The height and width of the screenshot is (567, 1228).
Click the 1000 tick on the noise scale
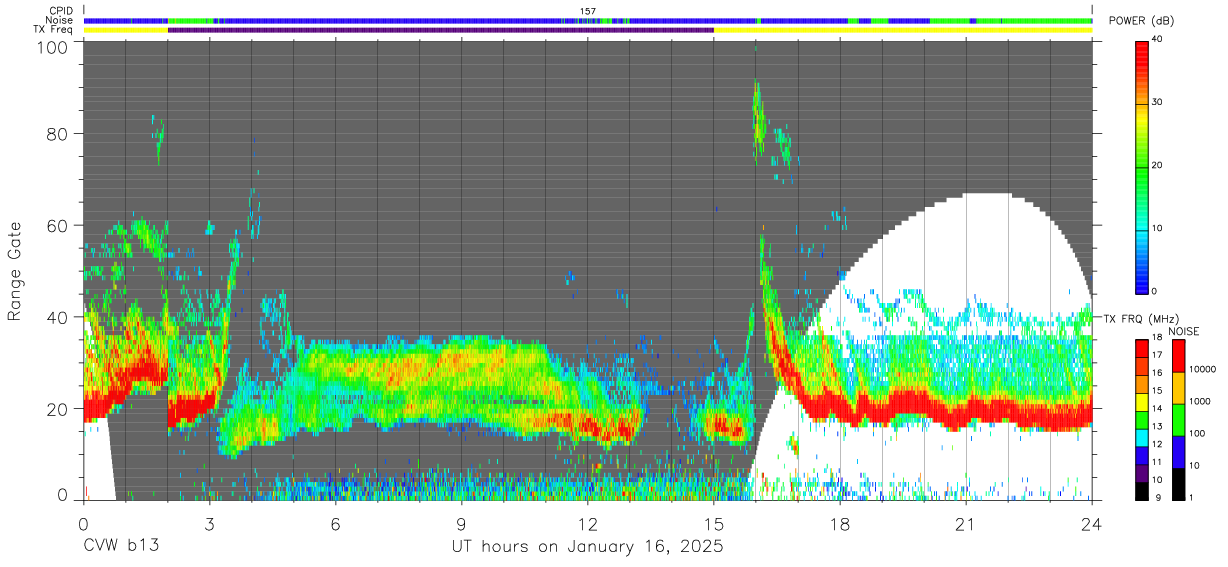coord(1202,402)
